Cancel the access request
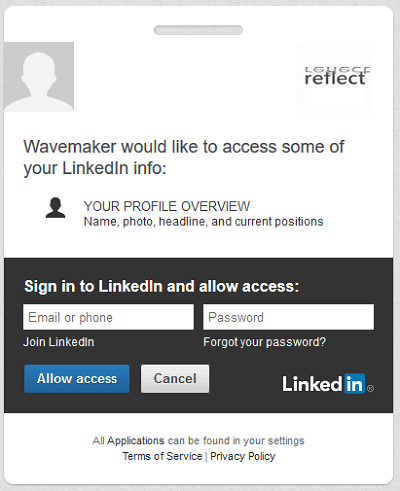Image resolution: width=400 pixels, height=491 pixels. 175,379
